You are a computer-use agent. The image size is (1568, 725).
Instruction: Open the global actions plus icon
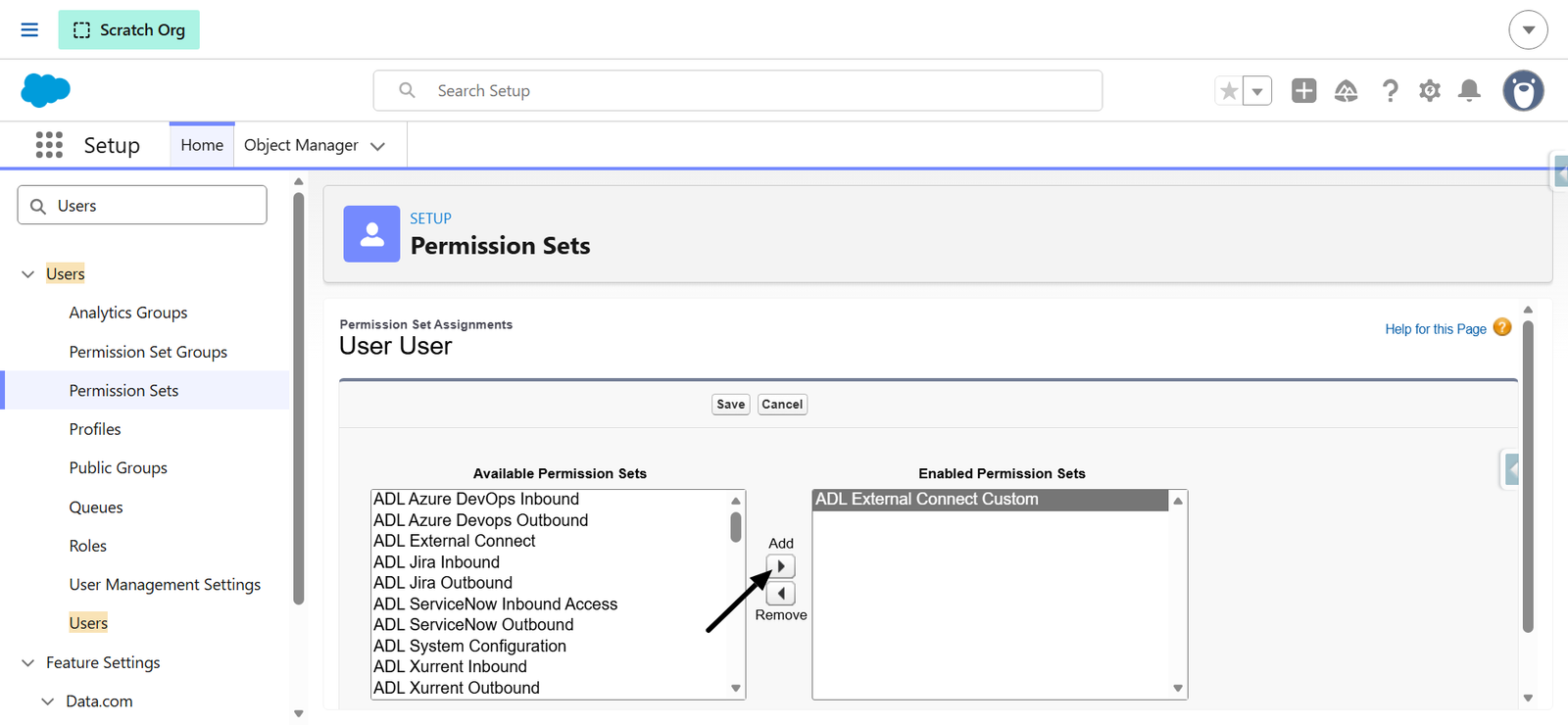click(1303, 91)
